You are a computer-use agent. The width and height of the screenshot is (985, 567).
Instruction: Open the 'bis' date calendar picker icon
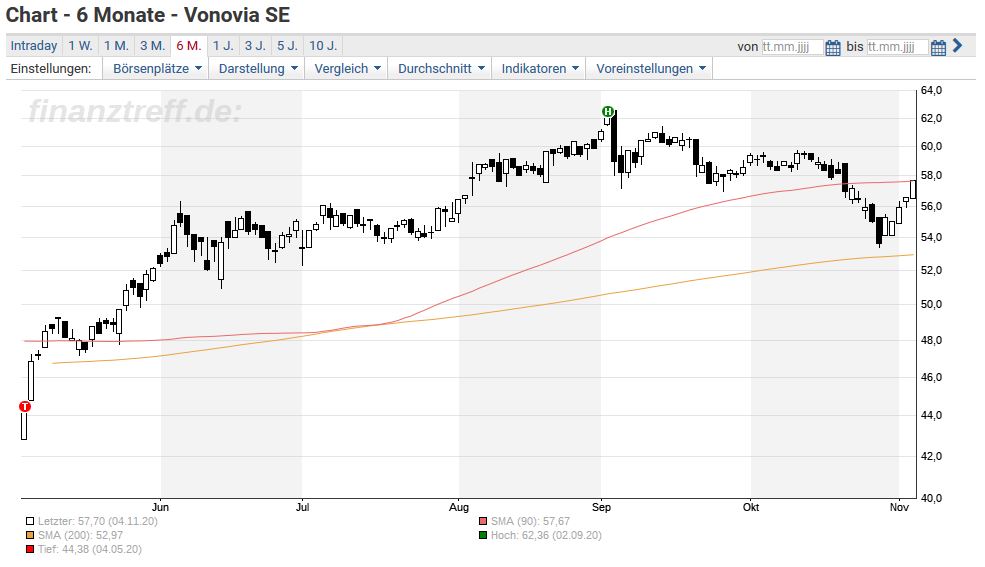pyautogui.click(x=938, y=47)
